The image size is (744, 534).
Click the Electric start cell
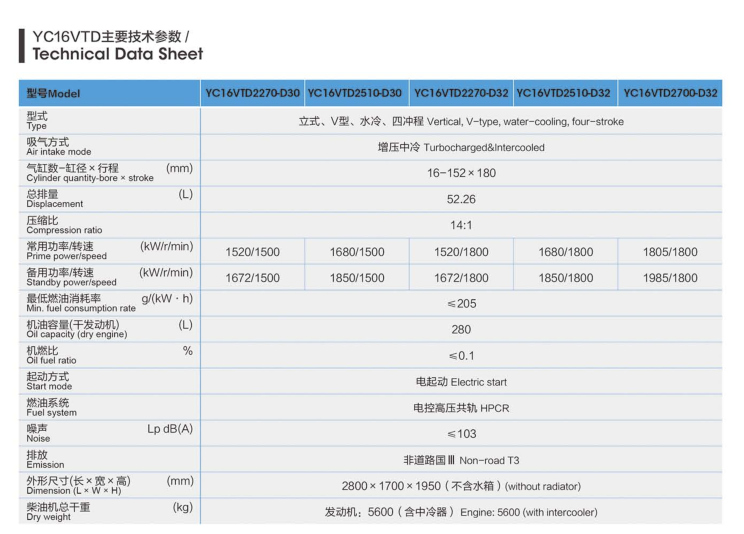[461, 382]
